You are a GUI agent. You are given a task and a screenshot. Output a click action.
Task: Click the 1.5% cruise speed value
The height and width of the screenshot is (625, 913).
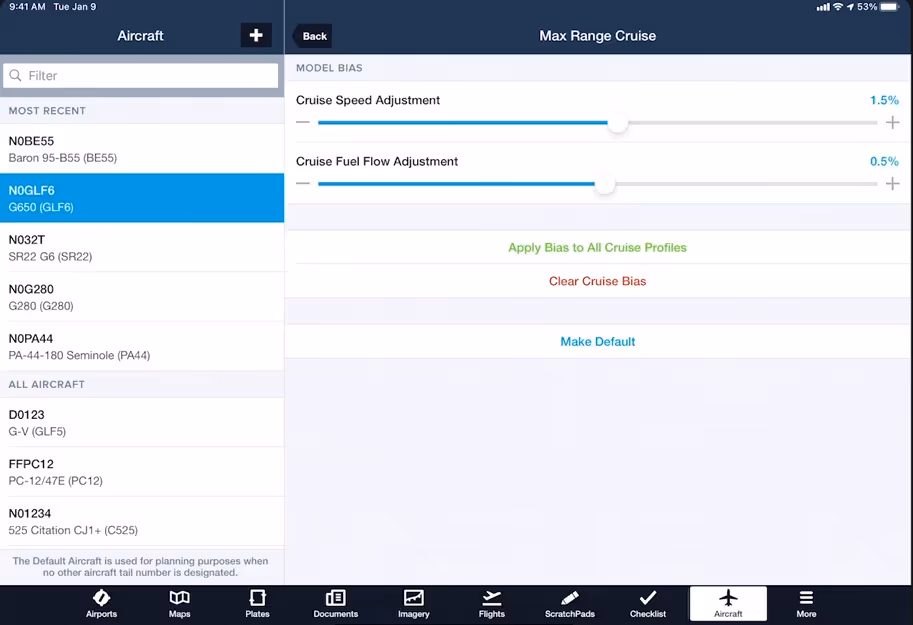point(884,100)
